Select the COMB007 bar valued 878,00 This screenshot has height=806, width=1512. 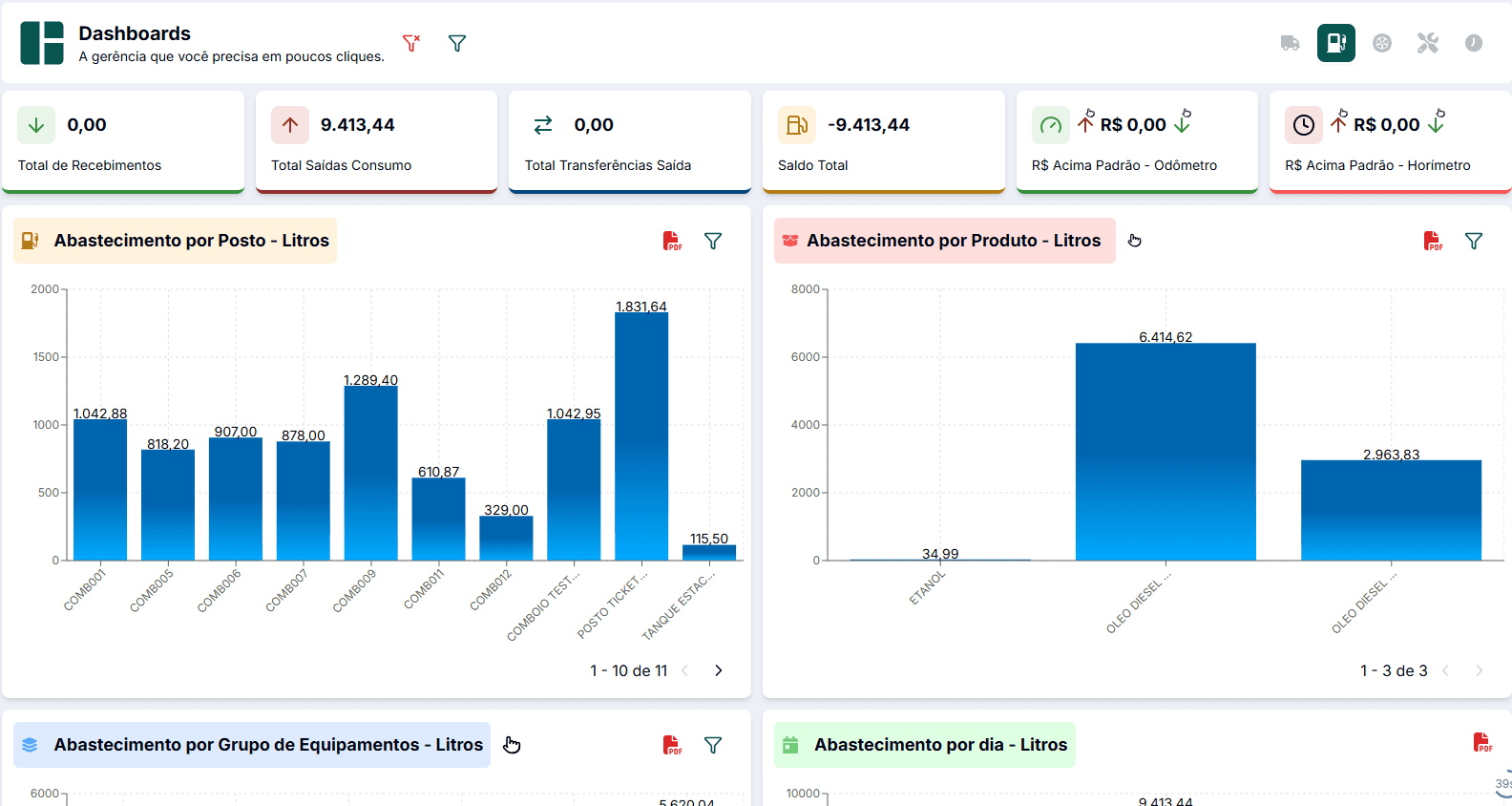tap(304, 500)
